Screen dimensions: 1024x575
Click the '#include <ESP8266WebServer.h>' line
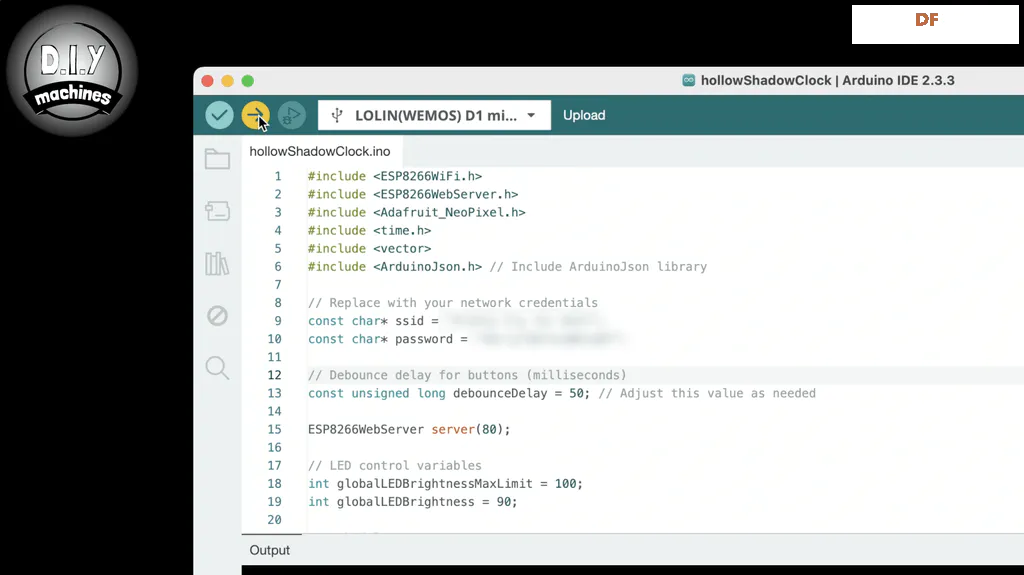(x=413, y=195)
